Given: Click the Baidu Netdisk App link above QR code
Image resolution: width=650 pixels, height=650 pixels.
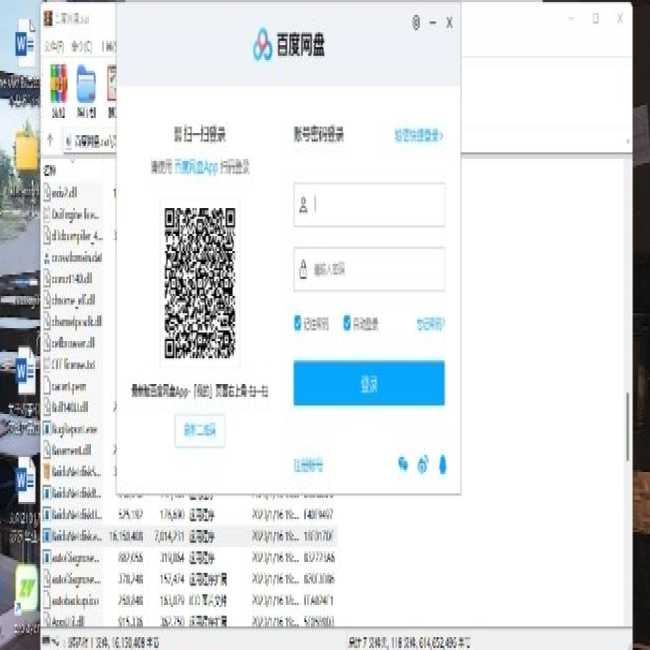Looking at the screenshot, I should [x=196, y=167].
